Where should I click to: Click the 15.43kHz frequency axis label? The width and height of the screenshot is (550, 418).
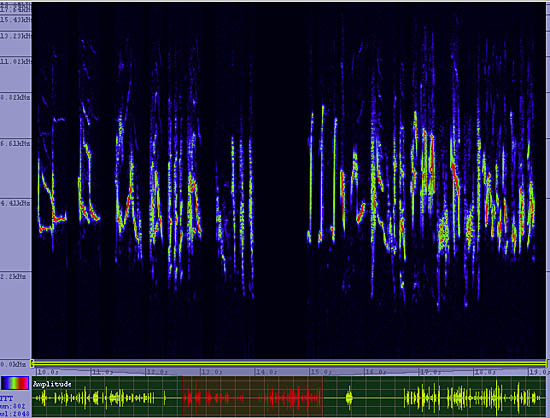[x=16, y=20]
